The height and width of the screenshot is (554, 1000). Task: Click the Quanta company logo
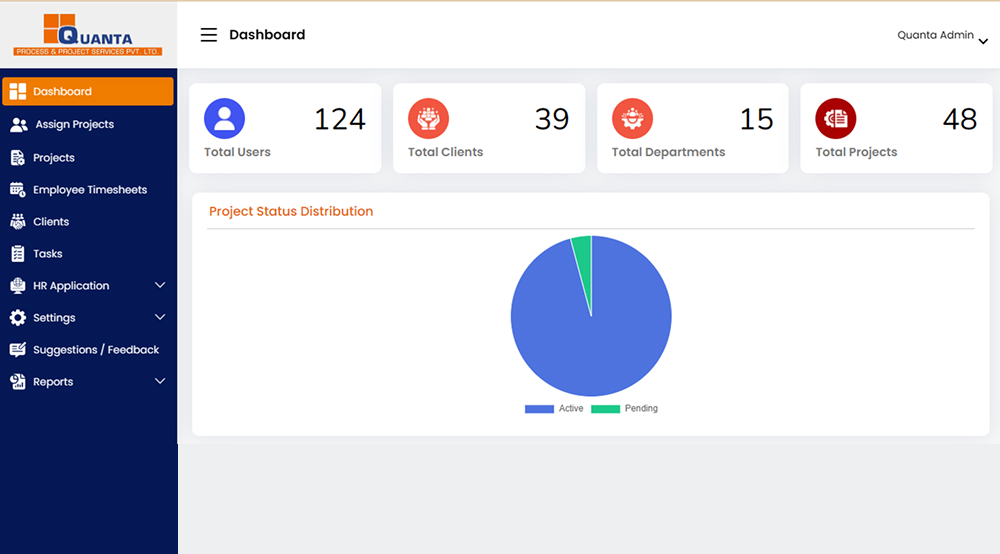coord(88,34)
